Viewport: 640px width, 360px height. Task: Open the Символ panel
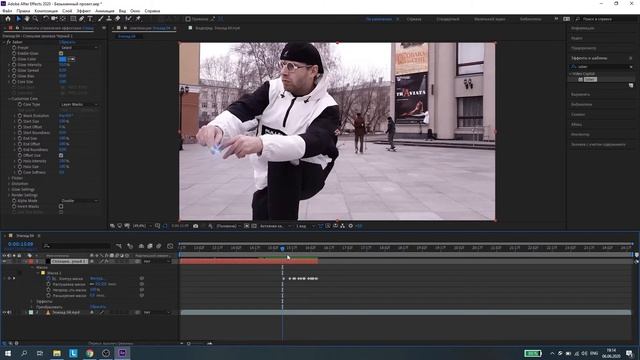coord(578,114)
